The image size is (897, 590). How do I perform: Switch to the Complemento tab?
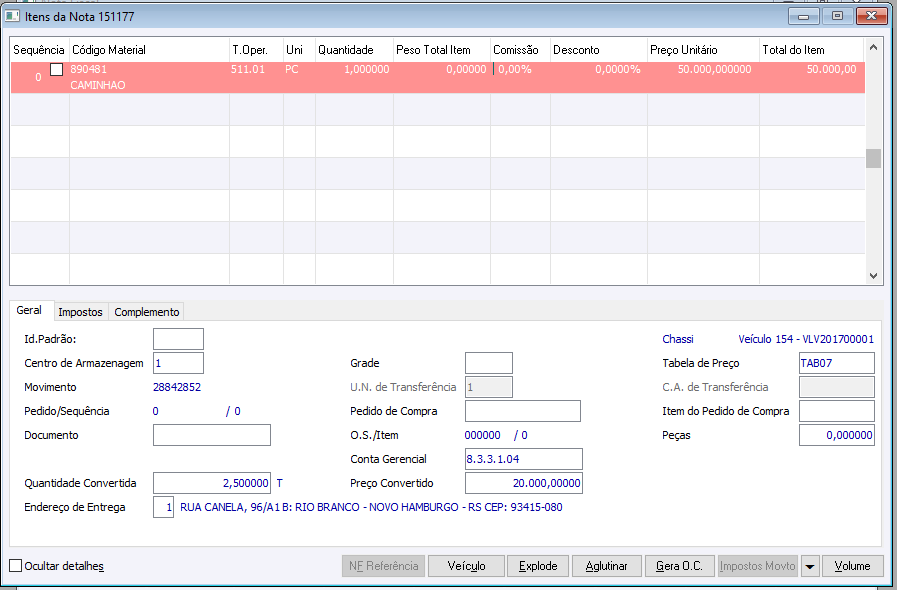(x=146, y=312)
